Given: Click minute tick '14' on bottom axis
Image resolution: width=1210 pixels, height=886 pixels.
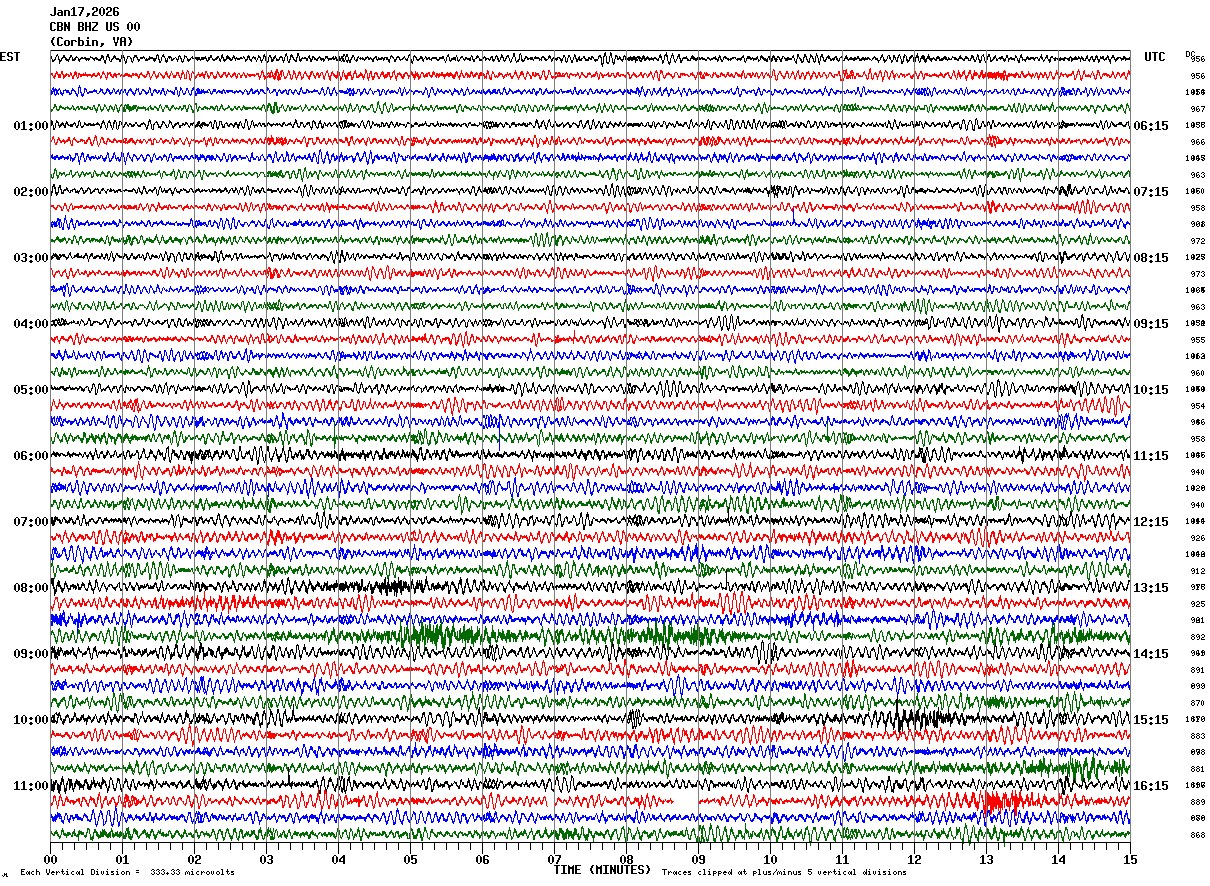Looking at the screenshot, I should (1058, 859).
